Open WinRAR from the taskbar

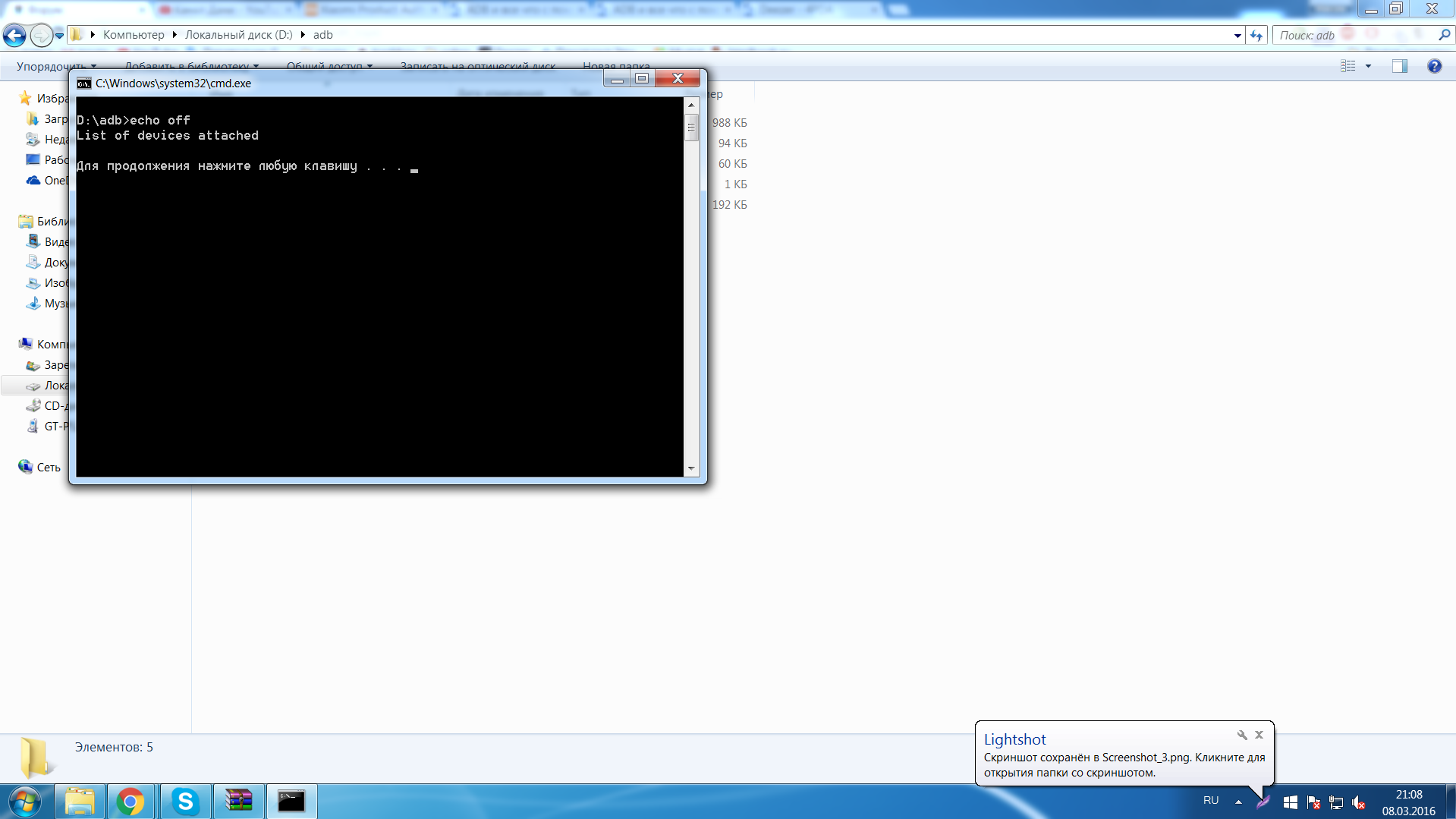click(239, 802)
